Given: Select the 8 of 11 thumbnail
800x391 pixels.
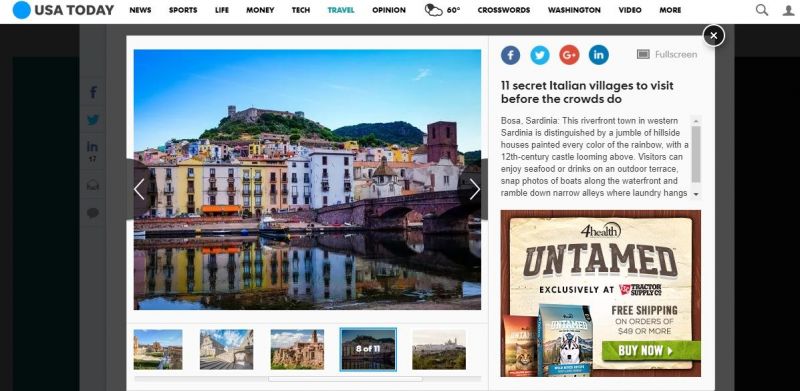Looking at the screenshot, I should (x=368, y=349).
